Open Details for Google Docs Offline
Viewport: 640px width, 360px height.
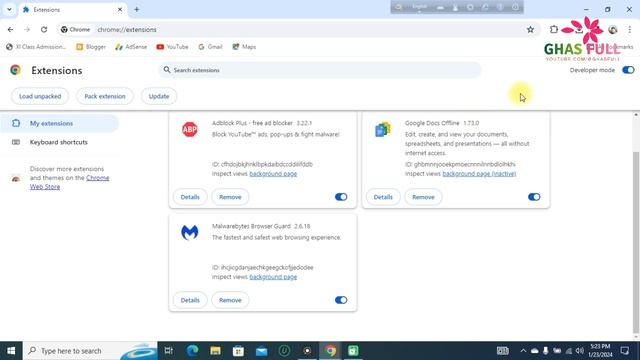click(383, 197)
